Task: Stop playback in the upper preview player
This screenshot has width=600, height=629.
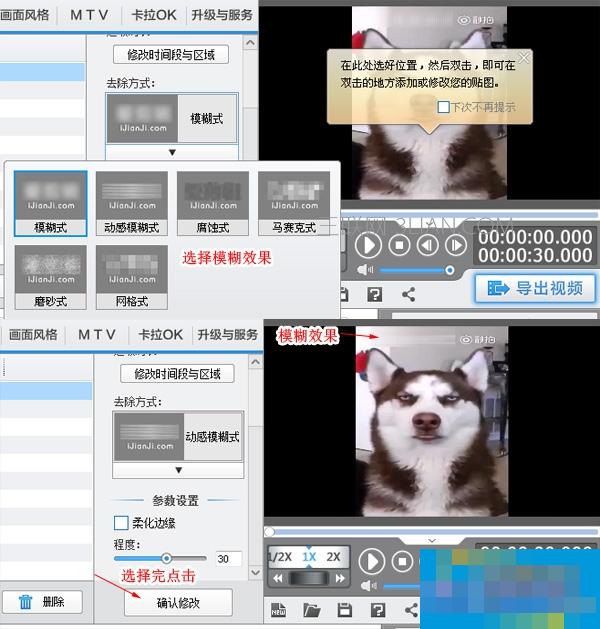Action: coord(399,245)
